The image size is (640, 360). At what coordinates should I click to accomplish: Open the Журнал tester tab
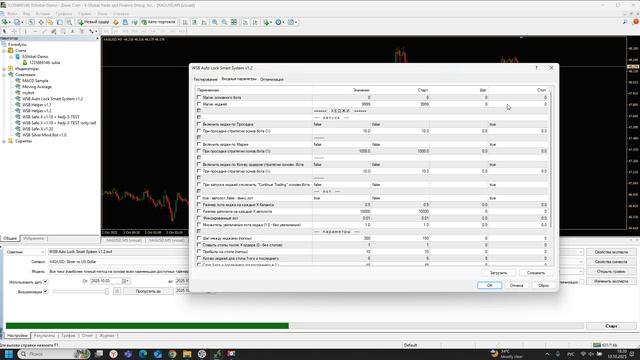[x=107, y=336]
